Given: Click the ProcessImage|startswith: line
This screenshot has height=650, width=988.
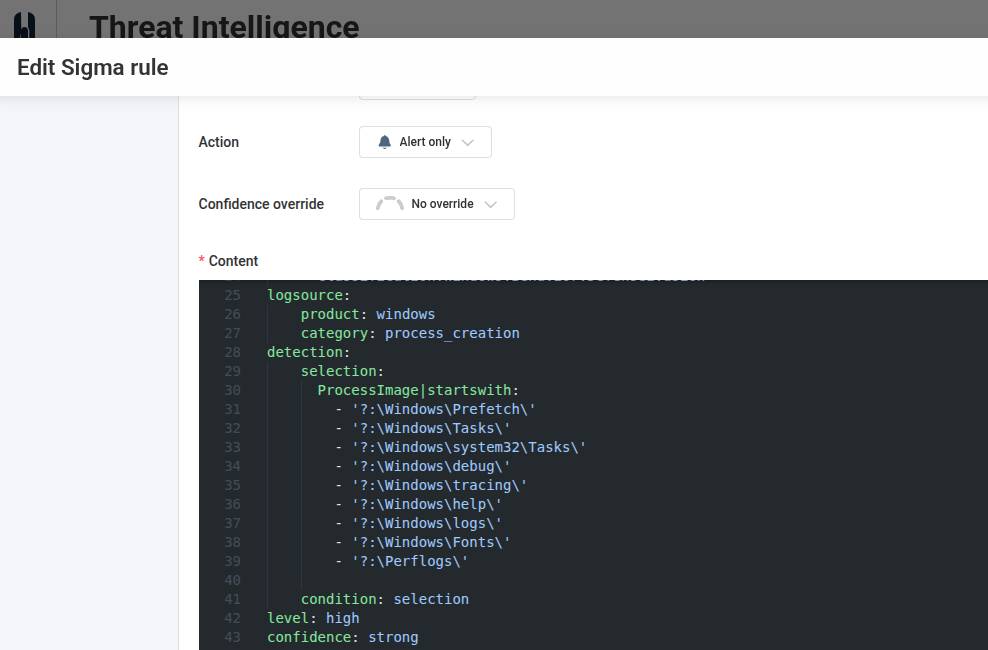Looking at the screenshot, I should tap(418, 391).
